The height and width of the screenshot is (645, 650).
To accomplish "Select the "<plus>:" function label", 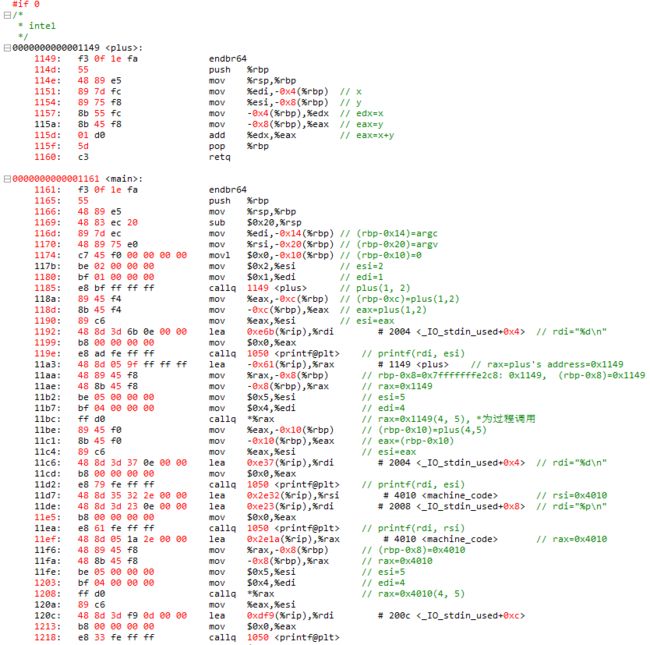I will (x=124, y=48).
